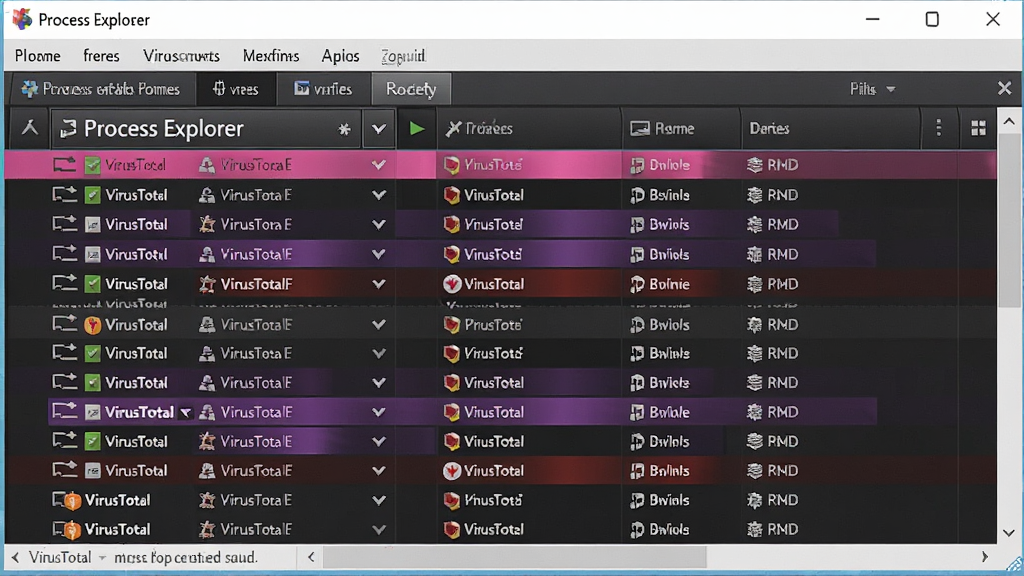Click the horizontal scrollbar right arrow

click(984, 557)
